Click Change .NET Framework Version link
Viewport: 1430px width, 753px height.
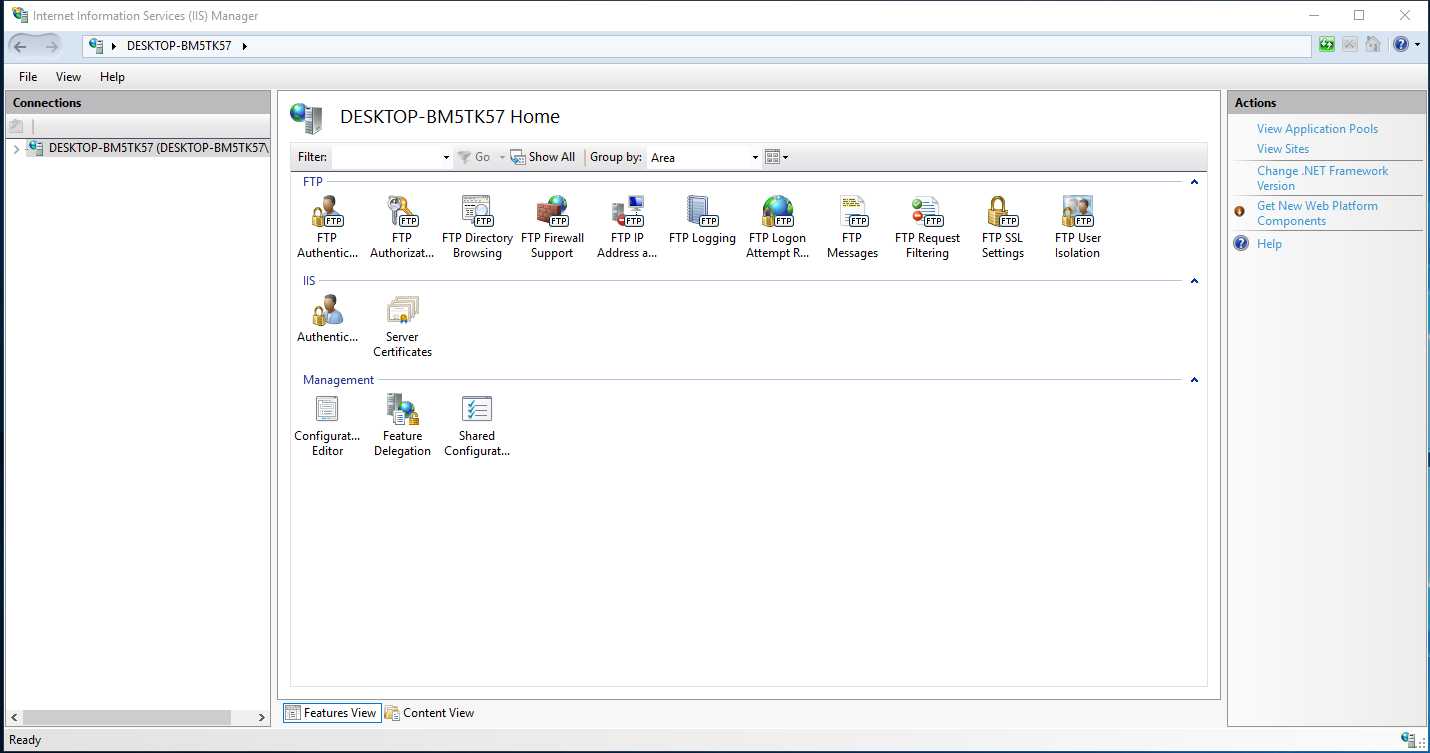click(x=1322, y=178)
